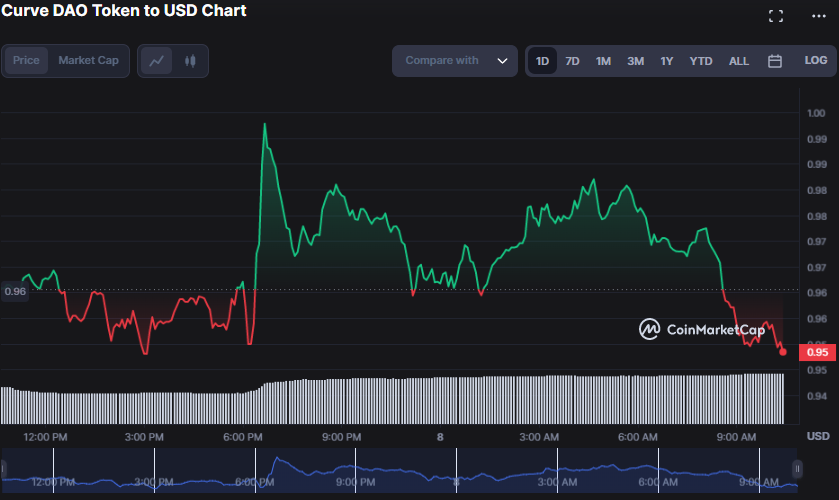The height and width of the screenshot is (500, 839).
Task: Click the 1.00 price axis label
Action: [x=816, y=113]
